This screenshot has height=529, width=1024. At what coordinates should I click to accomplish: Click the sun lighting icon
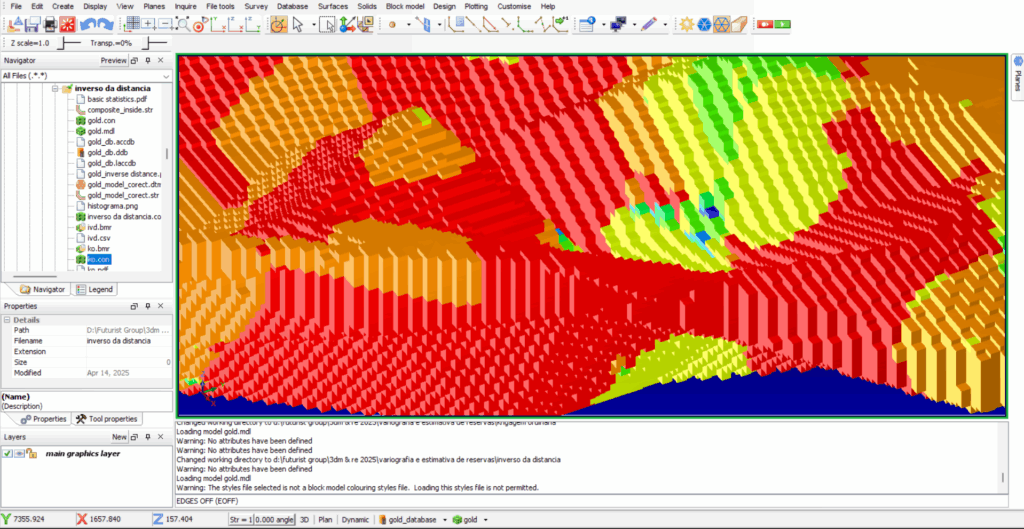click(686, 25)
